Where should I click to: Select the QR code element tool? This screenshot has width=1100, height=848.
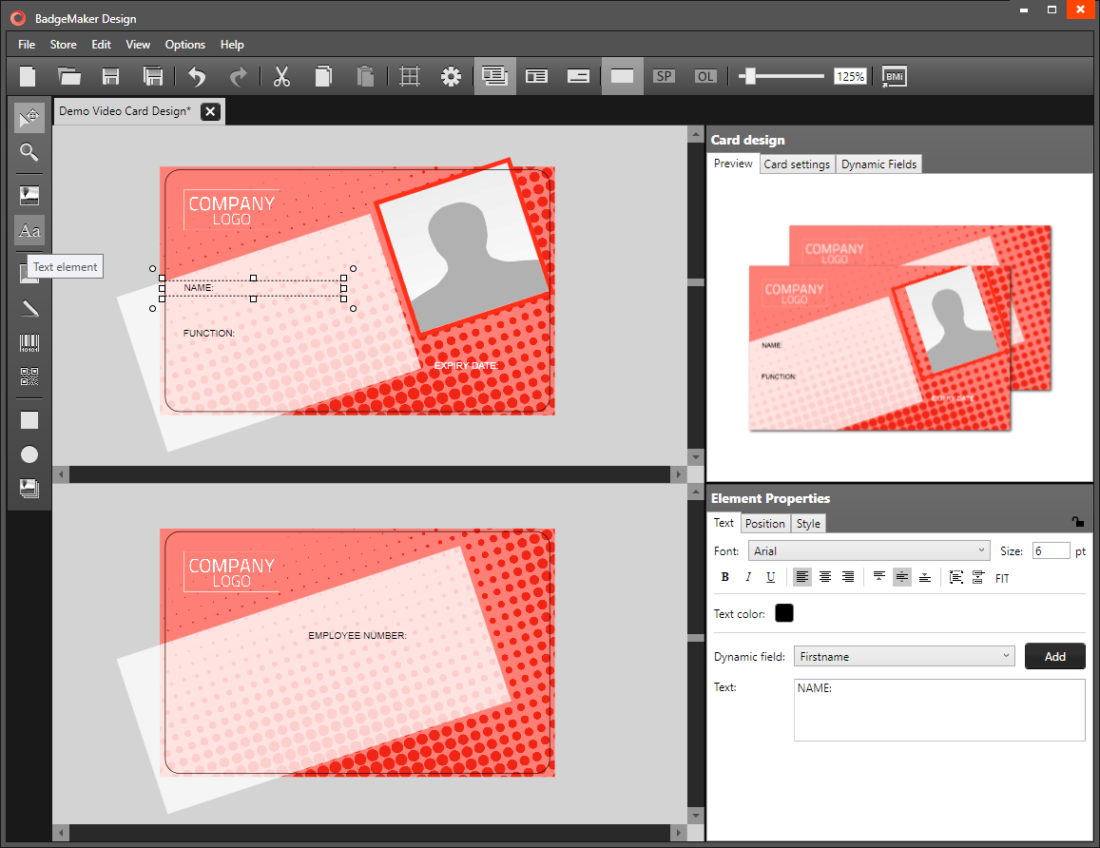[x=29, y=377]
